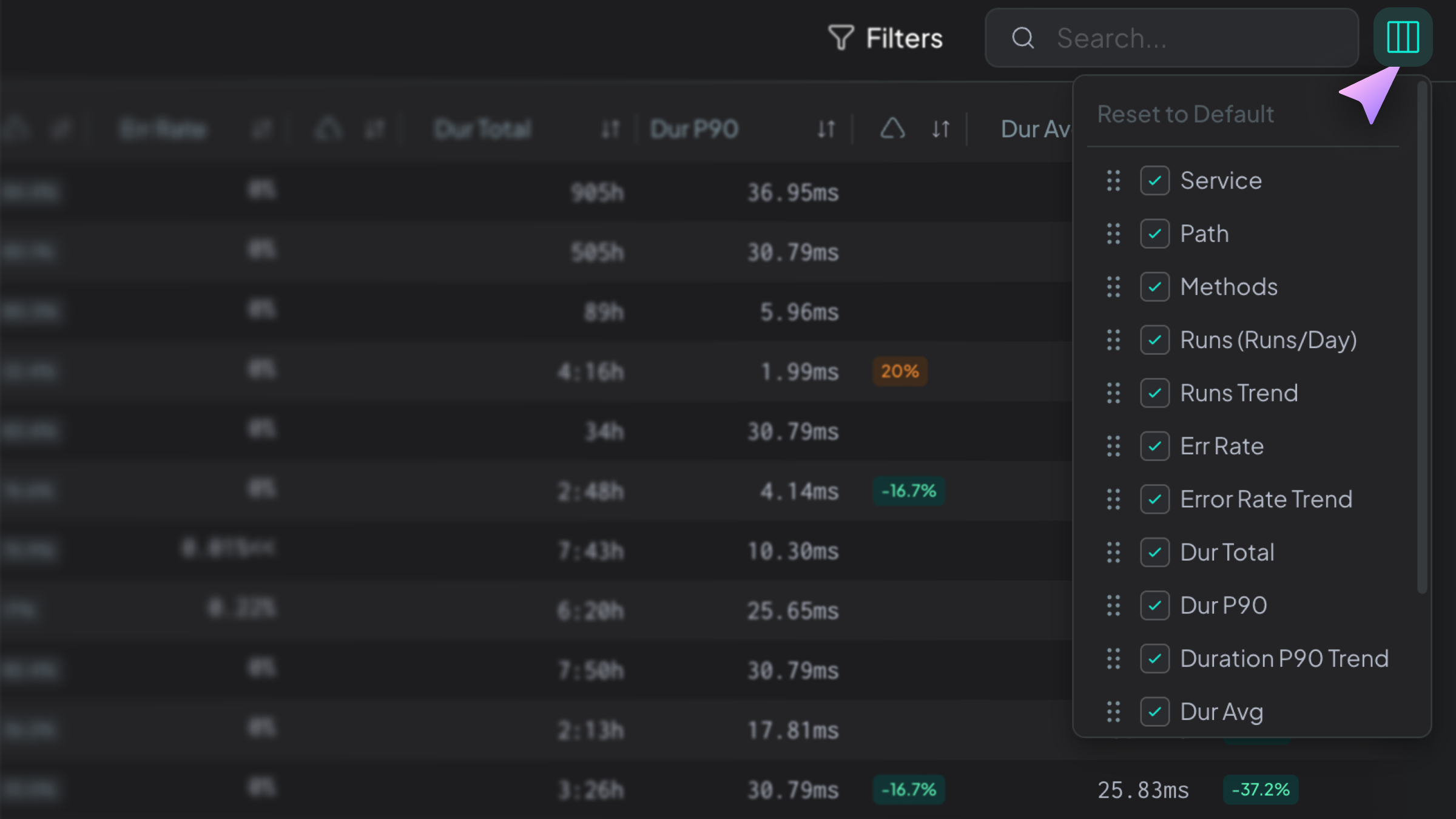This screenshot has height=819, width=1456.
Task: Select the Error Rate Trend menu entry
Action: (1266, 499)
